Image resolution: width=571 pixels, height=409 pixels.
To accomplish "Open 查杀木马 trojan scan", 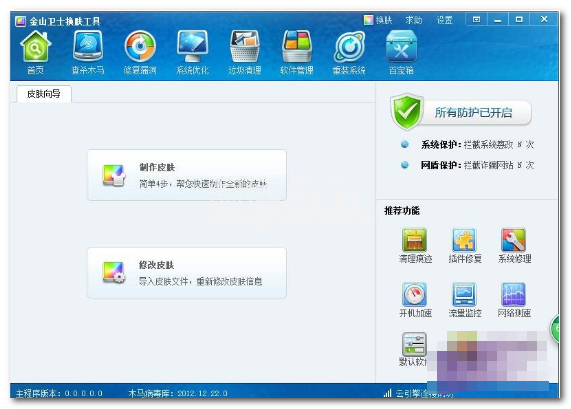I will (87, 53).
